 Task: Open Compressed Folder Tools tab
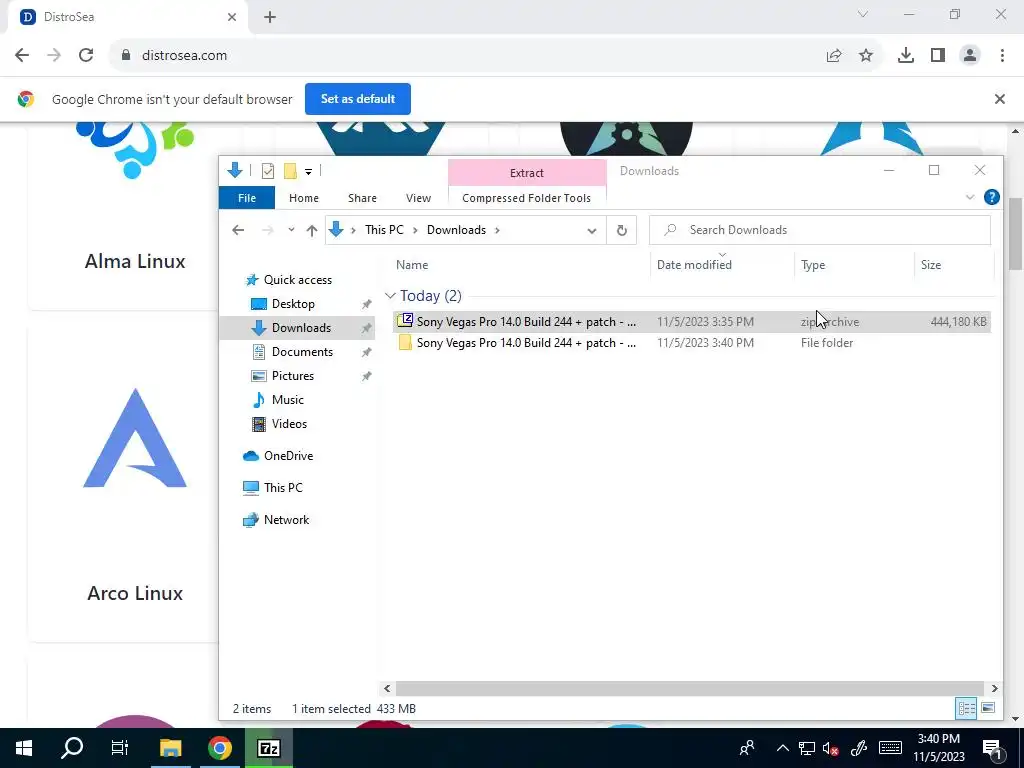tap(526, 198)
